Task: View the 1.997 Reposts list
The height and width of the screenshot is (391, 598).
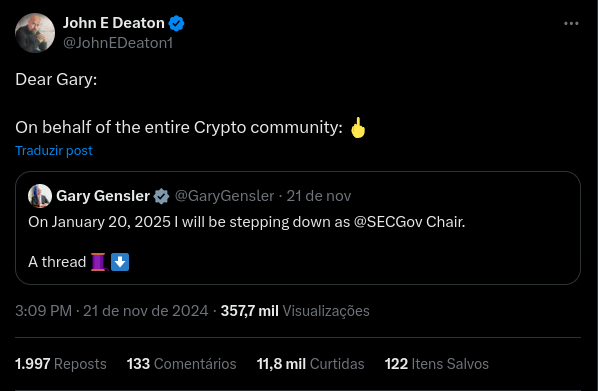Action: point(61,364)
